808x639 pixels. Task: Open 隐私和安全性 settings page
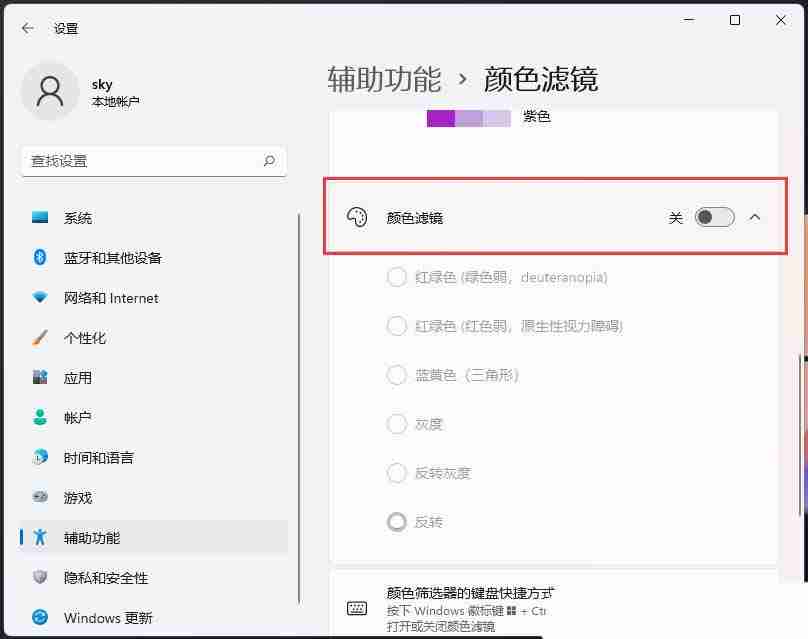(x=95, y=577)
